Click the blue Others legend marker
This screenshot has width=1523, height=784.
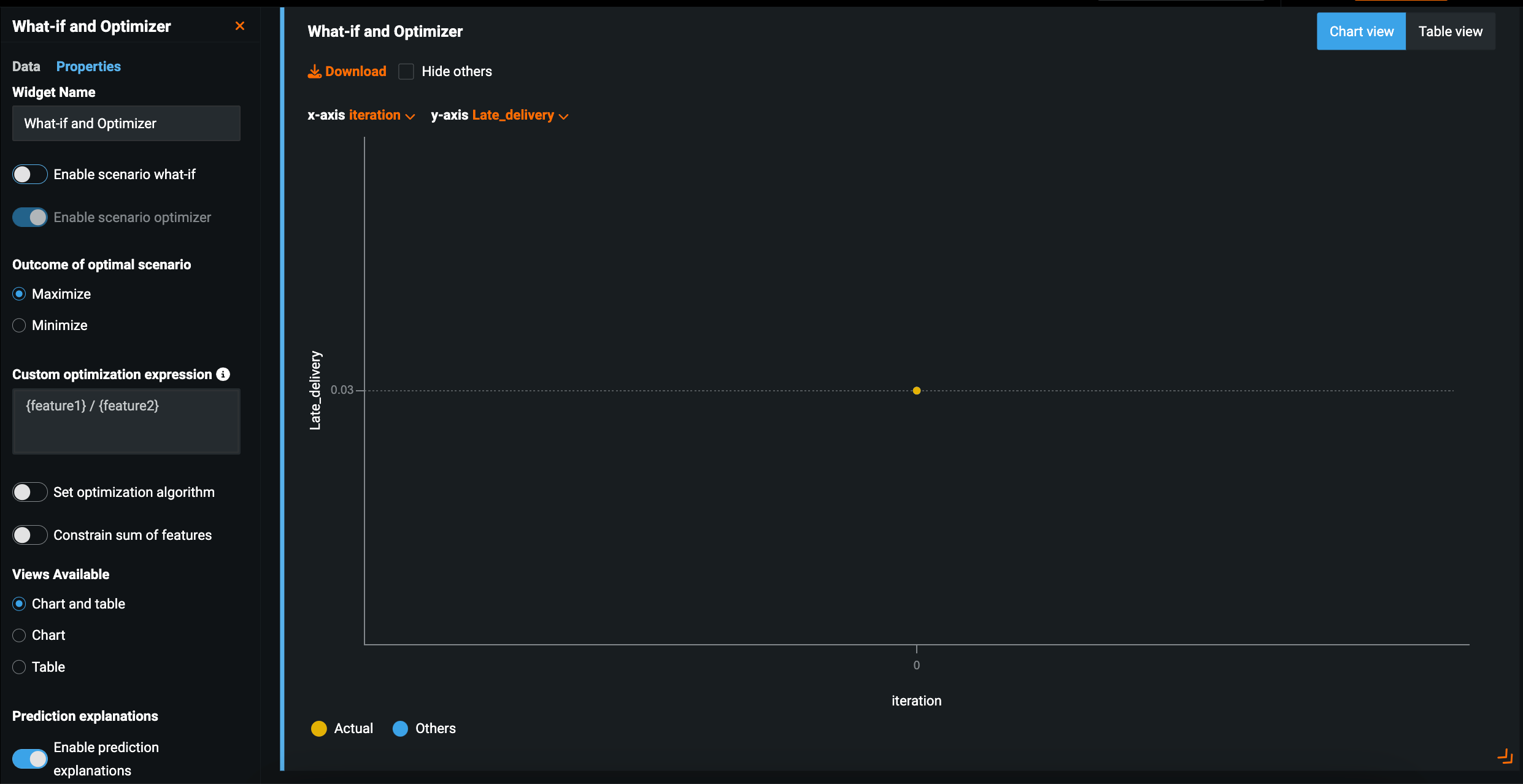pyautogui.click(x=400, y=728)
